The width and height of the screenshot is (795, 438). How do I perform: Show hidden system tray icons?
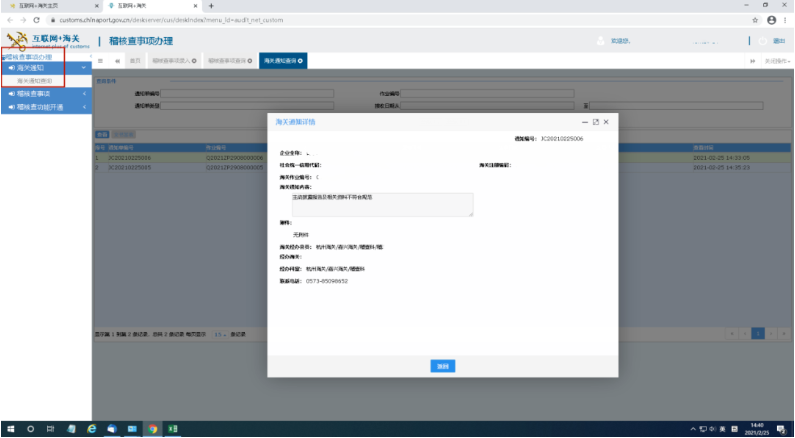click(693, 429)
